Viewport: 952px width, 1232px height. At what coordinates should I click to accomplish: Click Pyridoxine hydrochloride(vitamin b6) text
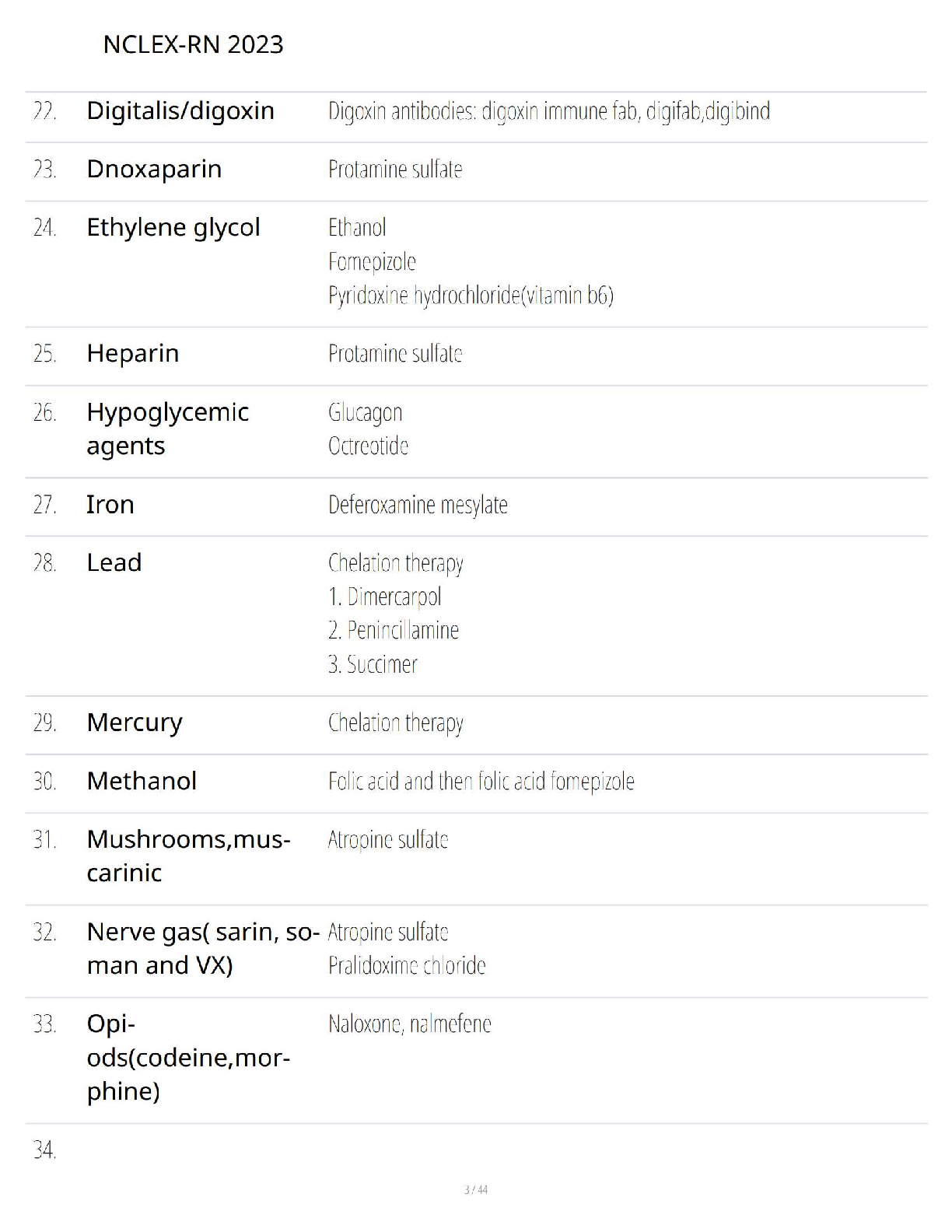(471, 296)
